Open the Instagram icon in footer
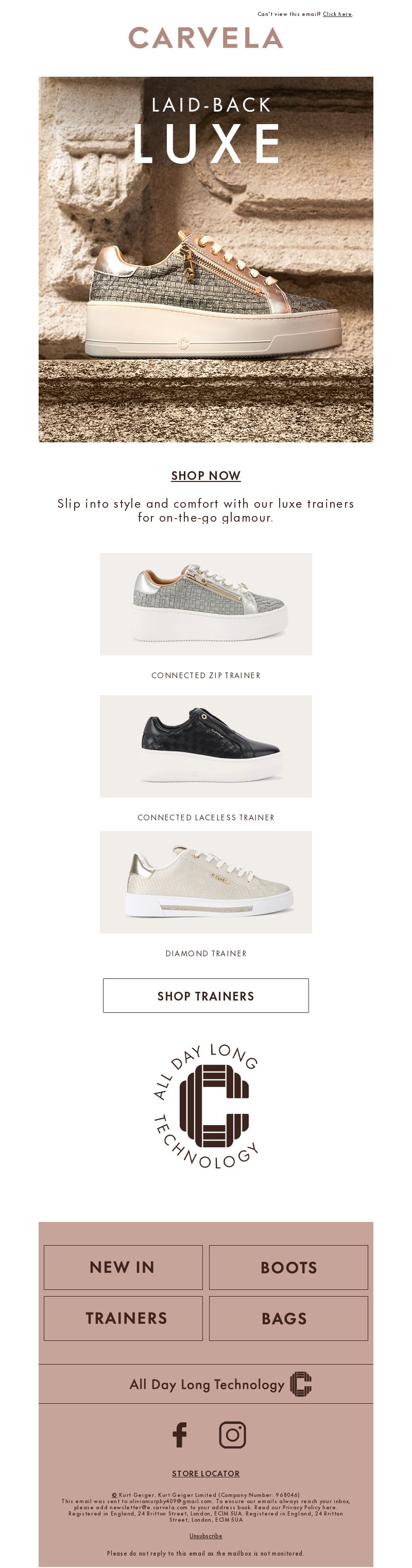Viewport: 412px width, 1568px height. coord(232,1435)
